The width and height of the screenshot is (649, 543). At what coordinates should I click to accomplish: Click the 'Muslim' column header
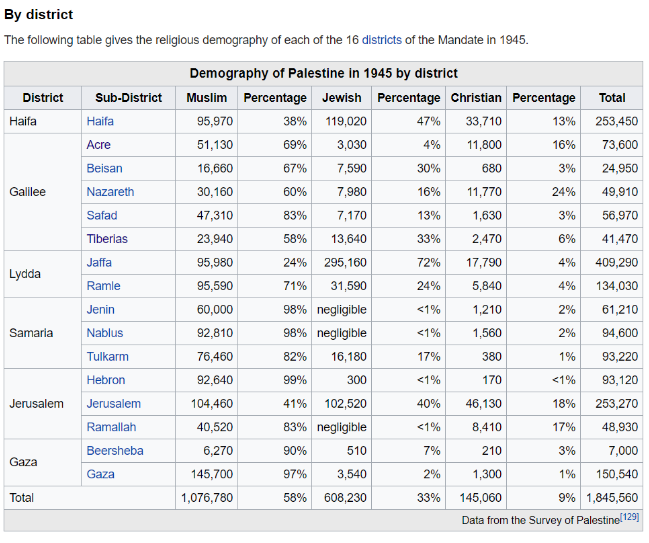pos(207,98)
